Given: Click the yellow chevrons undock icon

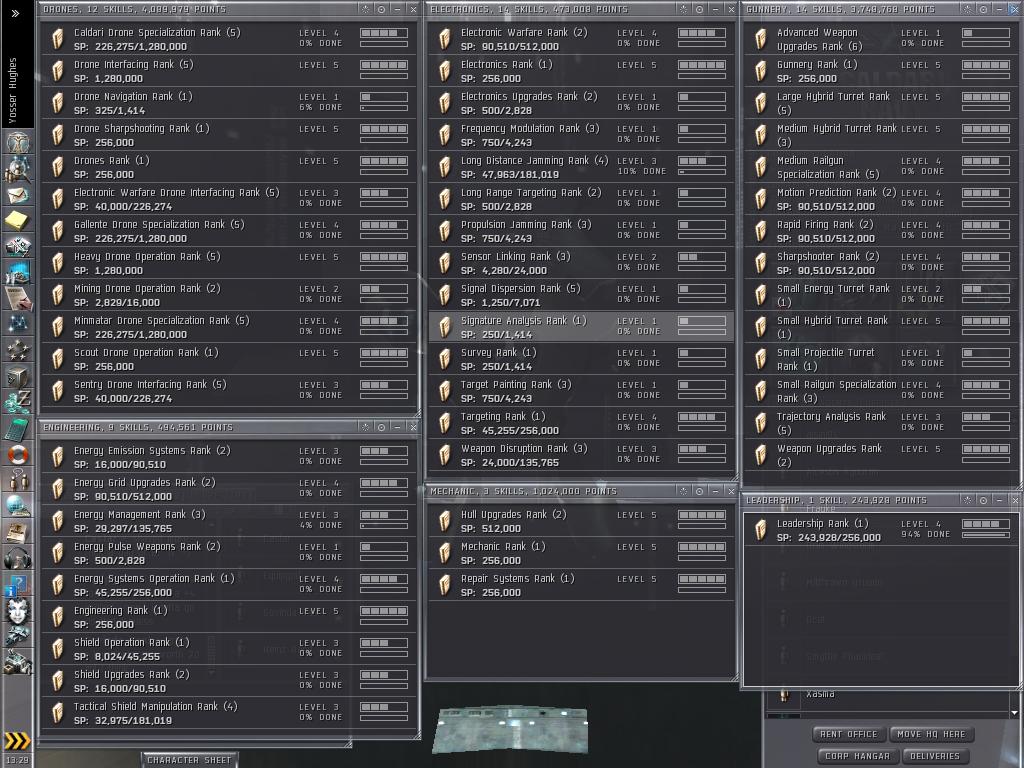Looking at the screenshot, I should tap(18, 740).
